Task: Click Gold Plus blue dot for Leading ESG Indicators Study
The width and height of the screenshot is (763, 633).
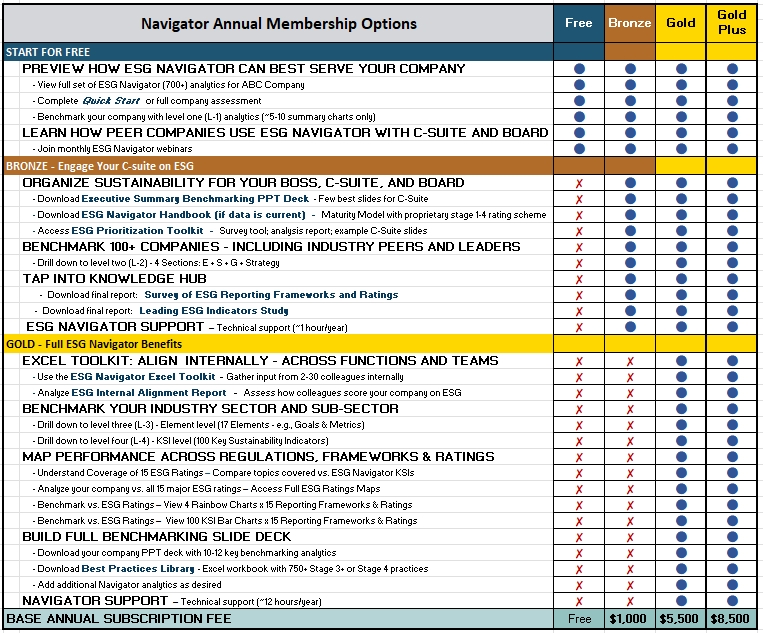Action: click(x=732, y=310)
